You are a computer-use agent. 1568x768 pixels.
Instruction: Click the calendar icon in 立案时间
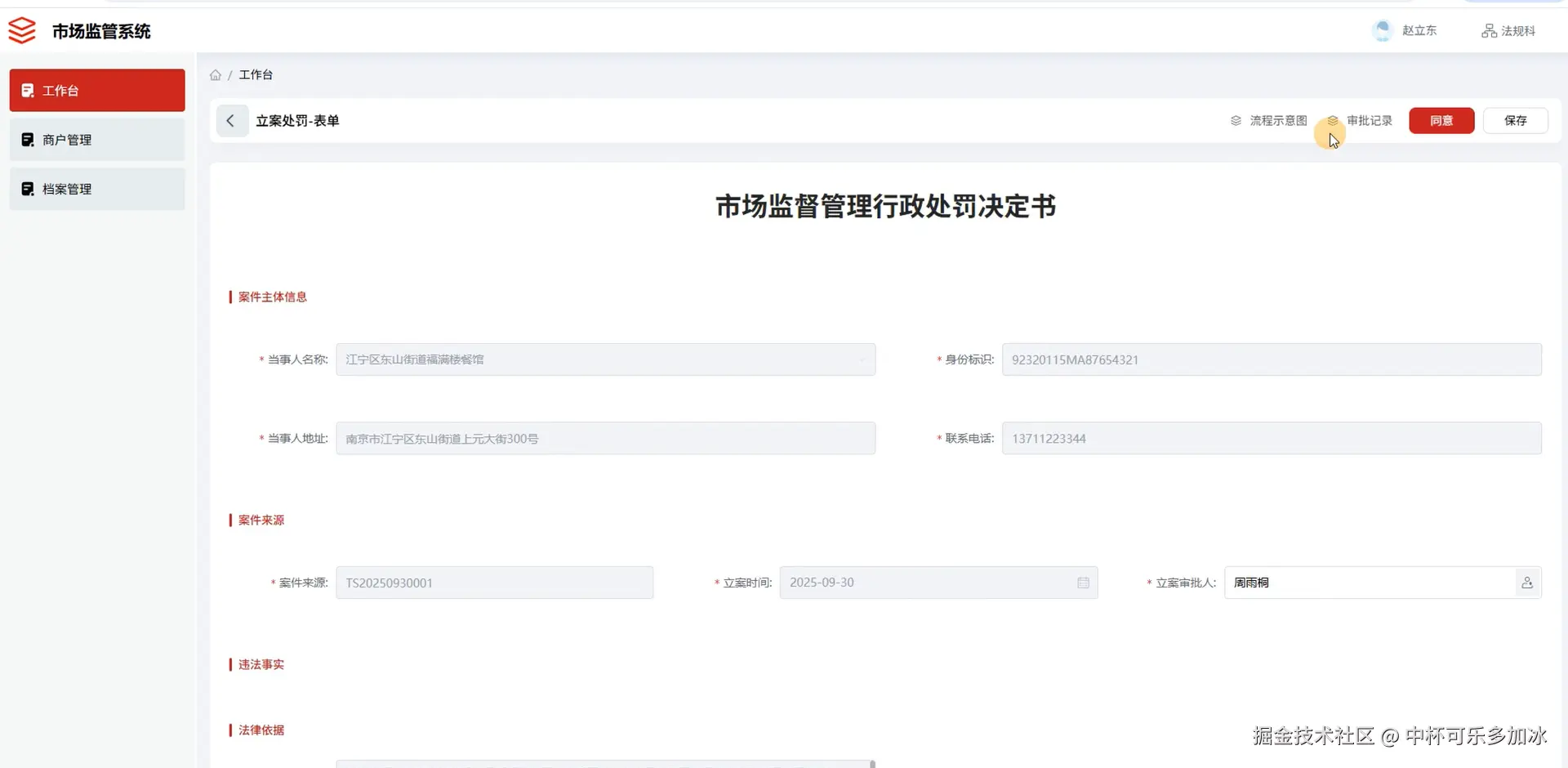point(1083,583)
